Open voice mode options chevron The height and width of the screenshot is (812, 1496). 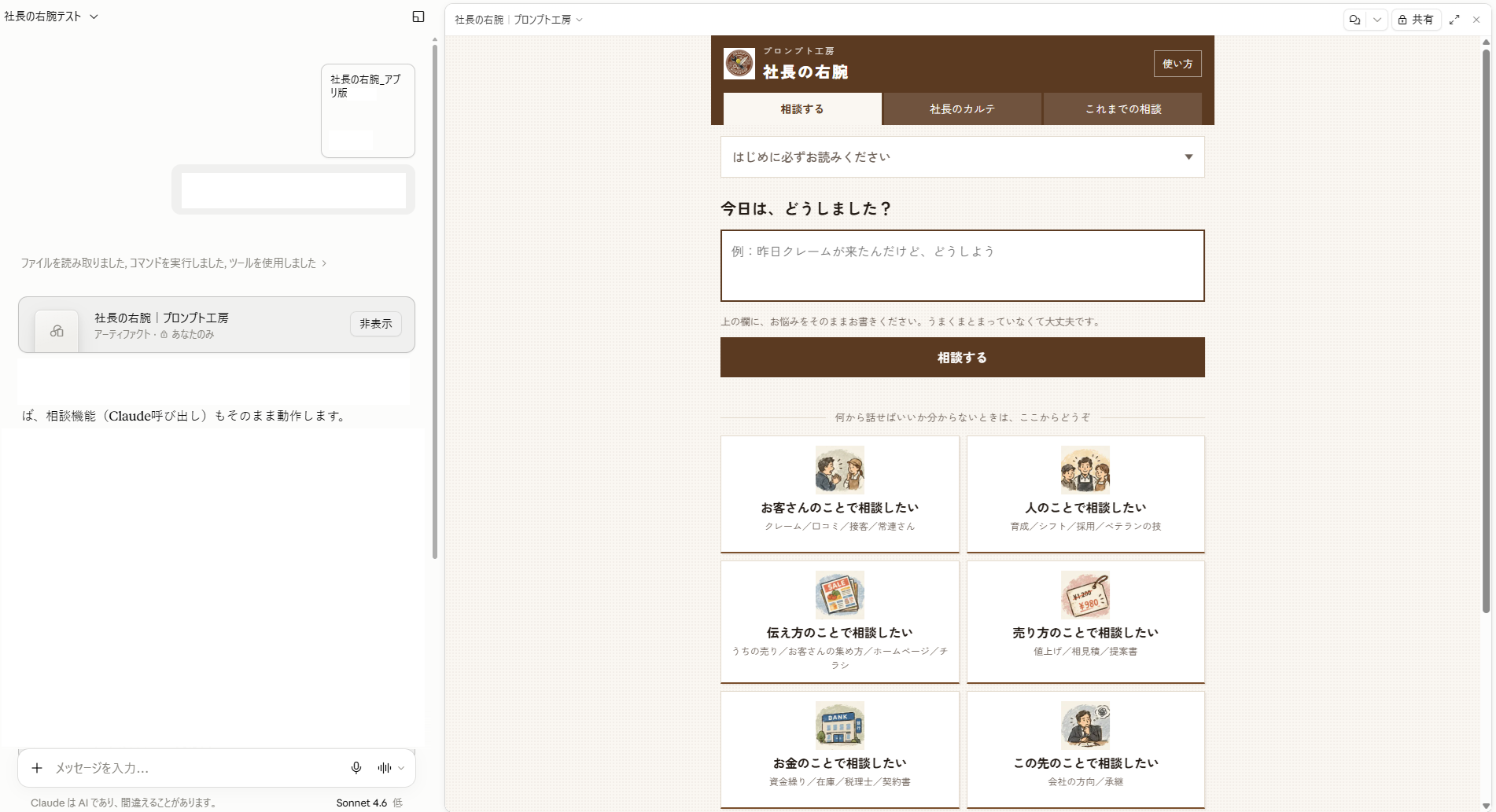pyautogui.click(x=401, y=768)
